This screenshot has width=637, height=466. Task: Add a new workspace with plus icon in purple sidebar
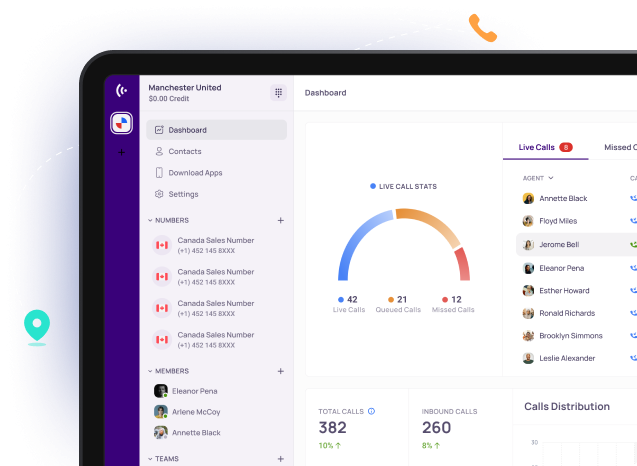point(121,153)
